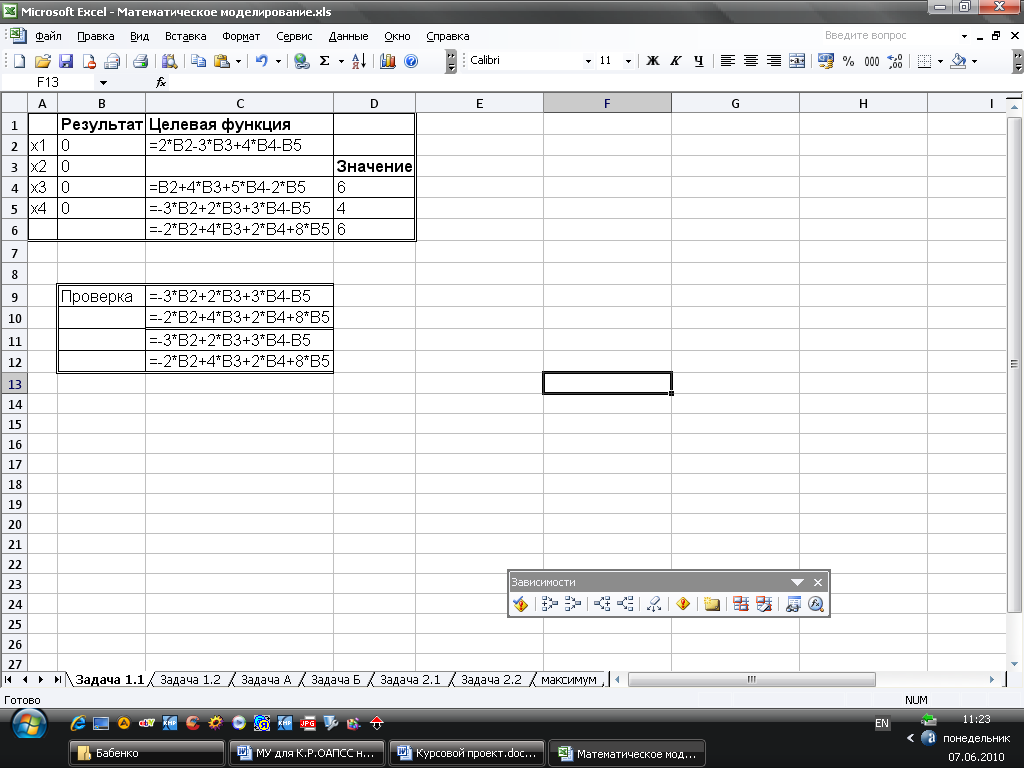Toggle bold formatting (Ж)
Viewport: 1024px width, 768px height.
pyautogui.click(x=652, y=61)
